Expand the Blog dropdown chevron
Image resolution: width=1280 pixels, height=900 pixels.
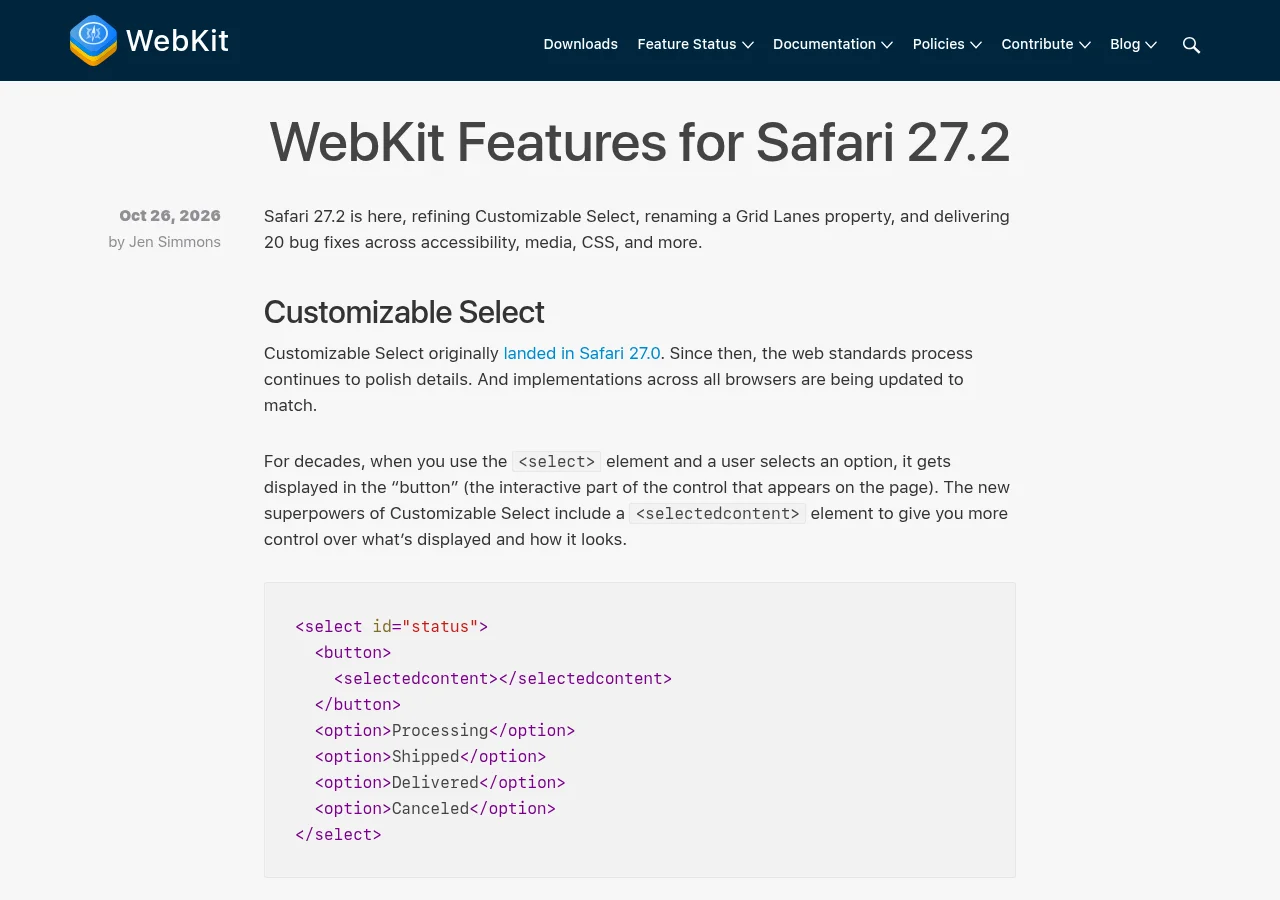pos(1151,45)
